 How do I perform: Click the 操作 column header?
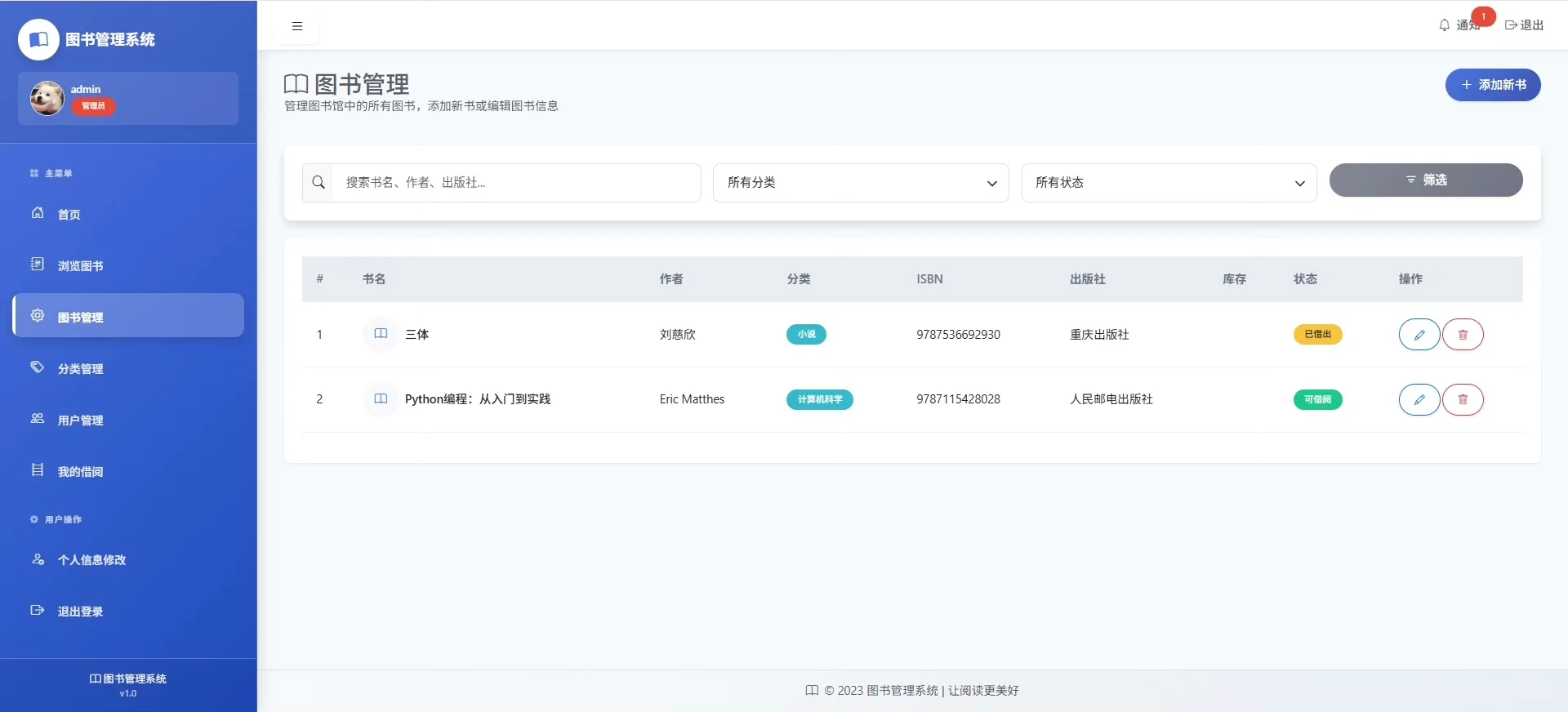1410,279
